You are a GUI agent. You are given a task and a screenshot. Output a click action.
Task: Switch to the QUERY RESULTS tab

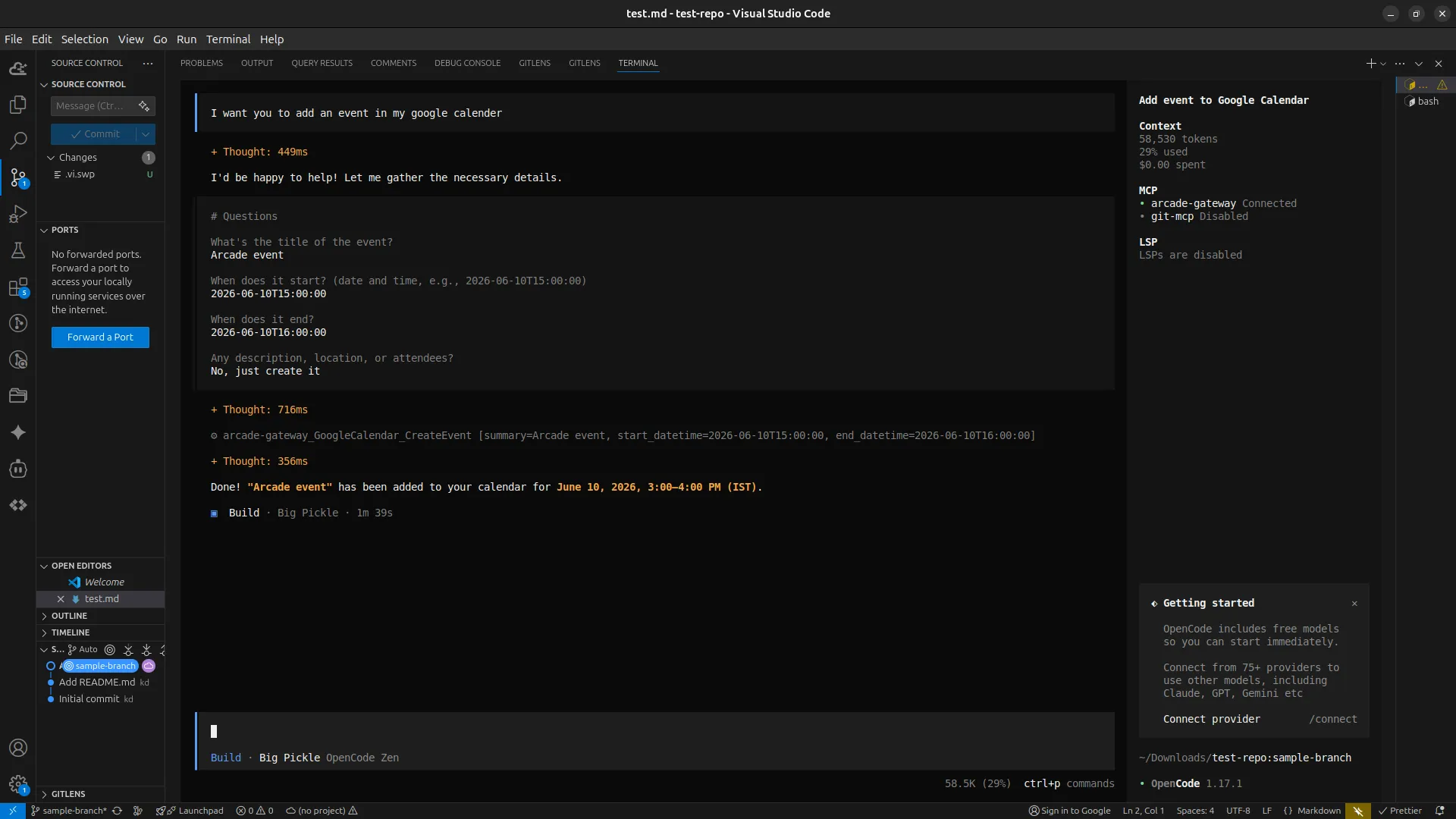coord(322,63)
